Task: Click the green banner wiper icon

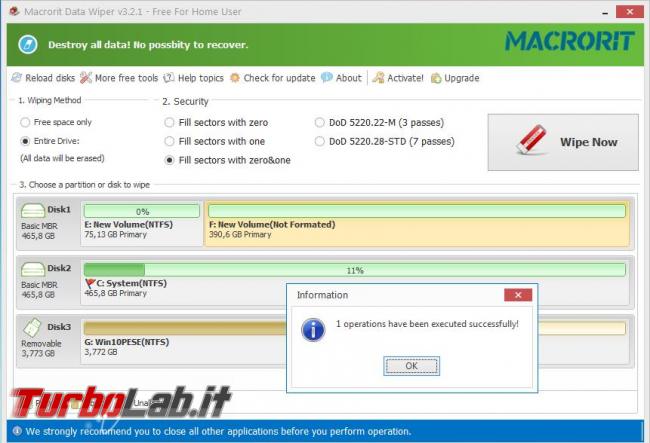Action: pyautogui.click(x=28, y=45)
